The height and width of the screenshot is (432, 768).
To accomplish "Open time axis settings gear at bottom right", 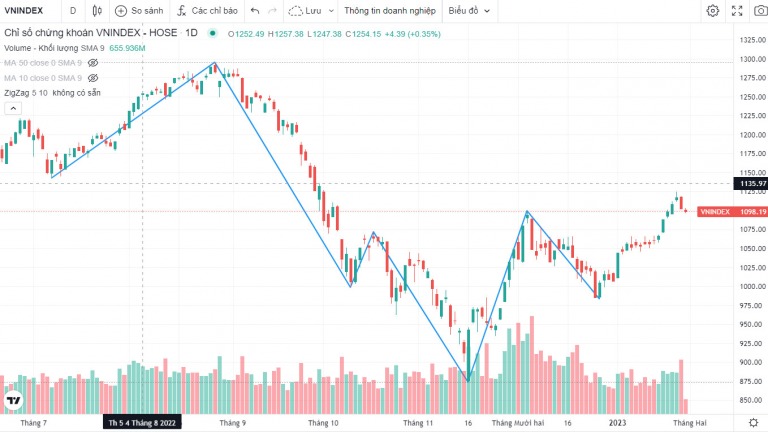I will (753, 422).
